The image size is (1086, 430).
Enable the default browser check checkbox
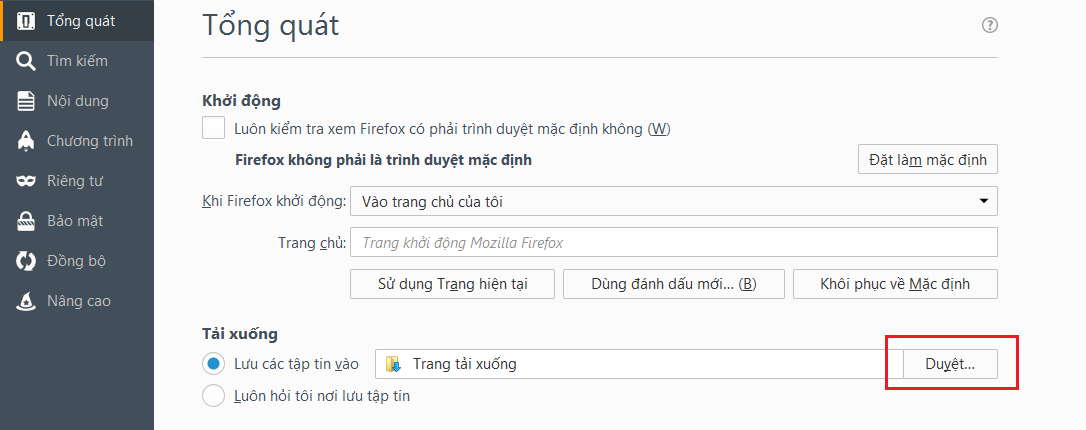point(213,128)
